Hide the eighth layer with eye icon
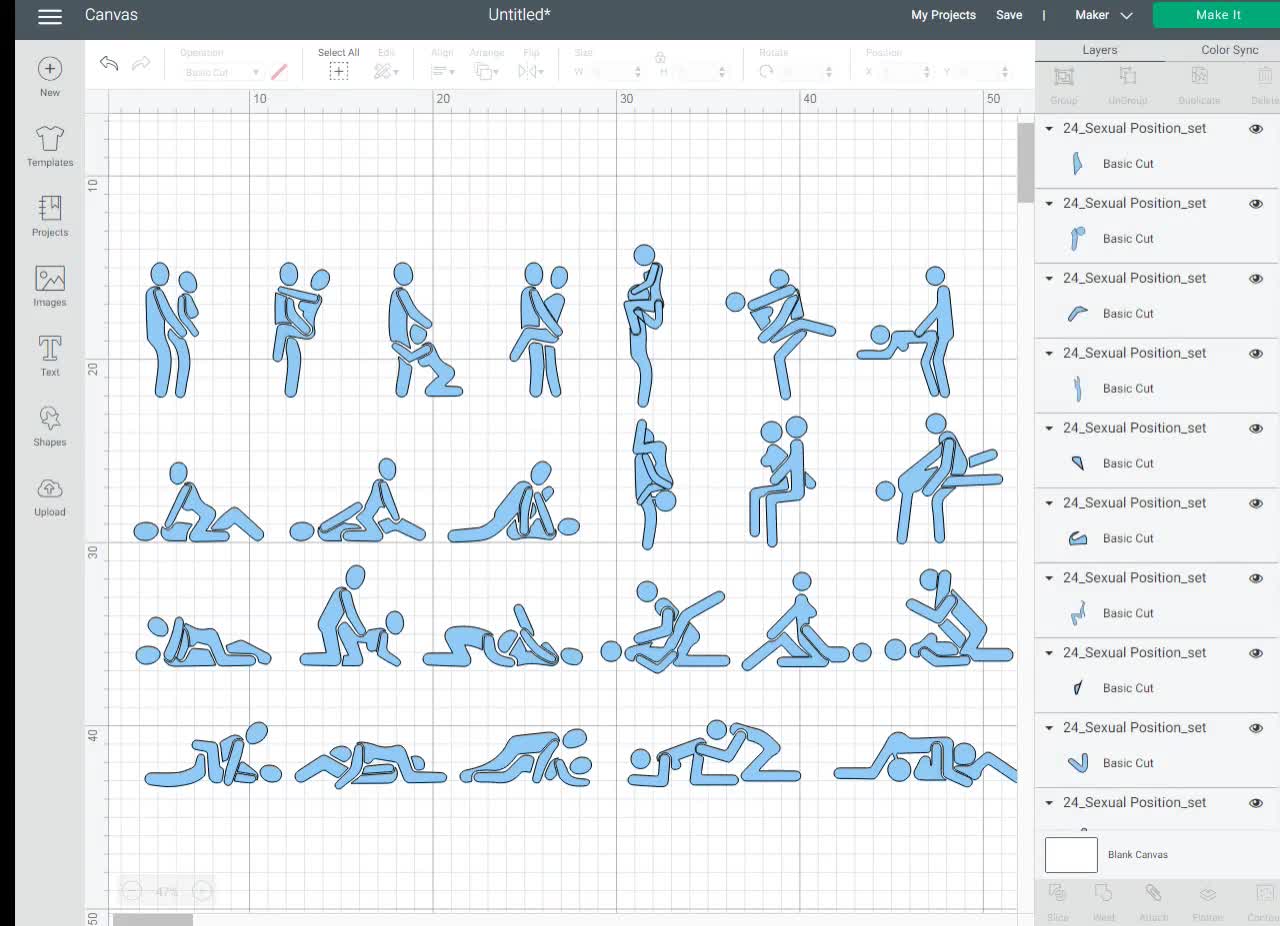 coord(1256,654)
